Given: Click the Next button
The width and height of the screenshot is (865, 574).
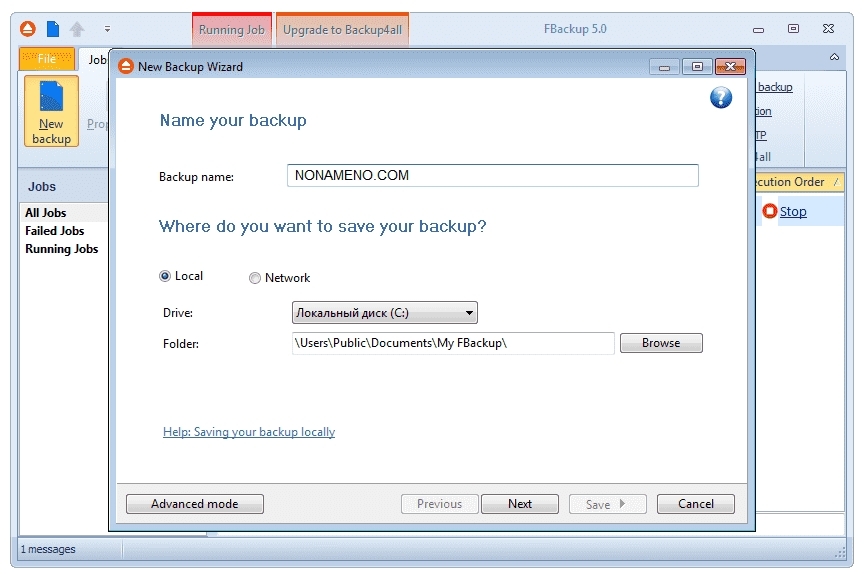Looking at the screenshot, I should (520, 504).
